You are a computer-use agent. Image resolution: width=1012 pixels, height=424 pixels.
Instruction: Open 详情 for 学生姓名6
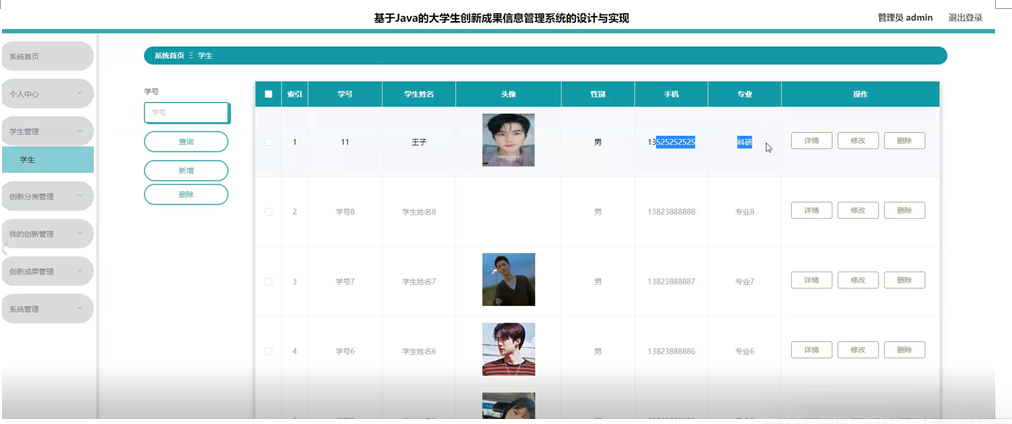[x=811, y=350]
